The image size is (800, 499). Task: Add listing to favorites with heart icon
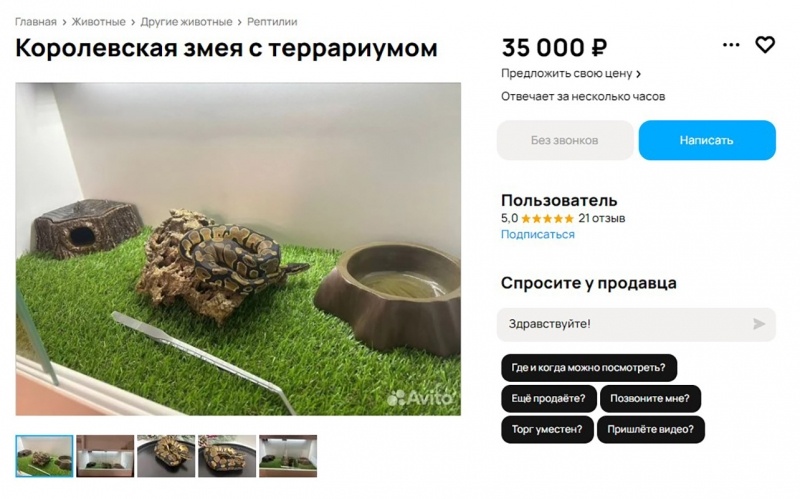point(765,45)
